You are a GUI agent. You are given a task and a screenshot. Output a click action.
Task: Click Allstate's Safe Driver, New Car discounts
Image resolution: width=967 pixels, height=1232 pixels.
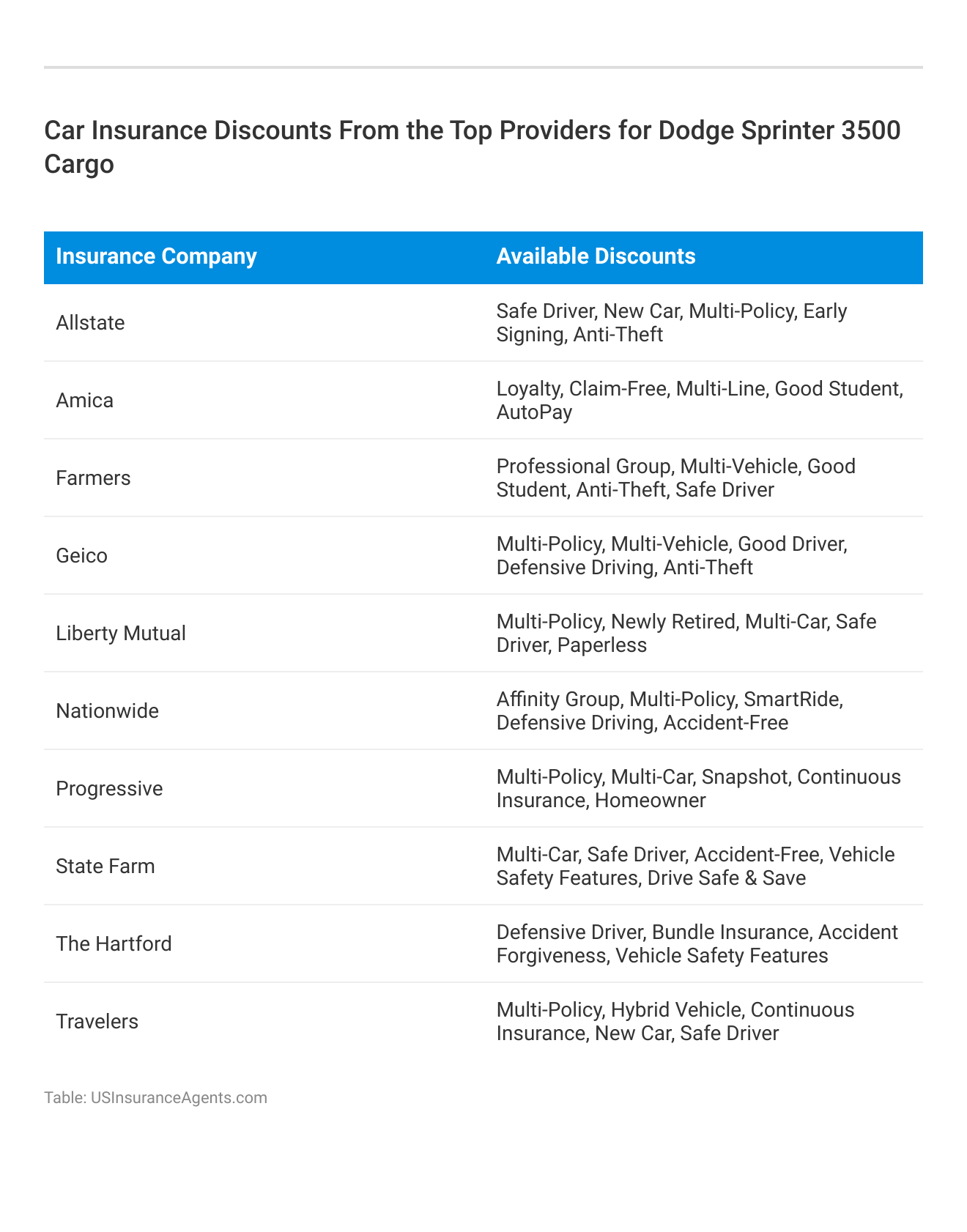click(671, 323)
